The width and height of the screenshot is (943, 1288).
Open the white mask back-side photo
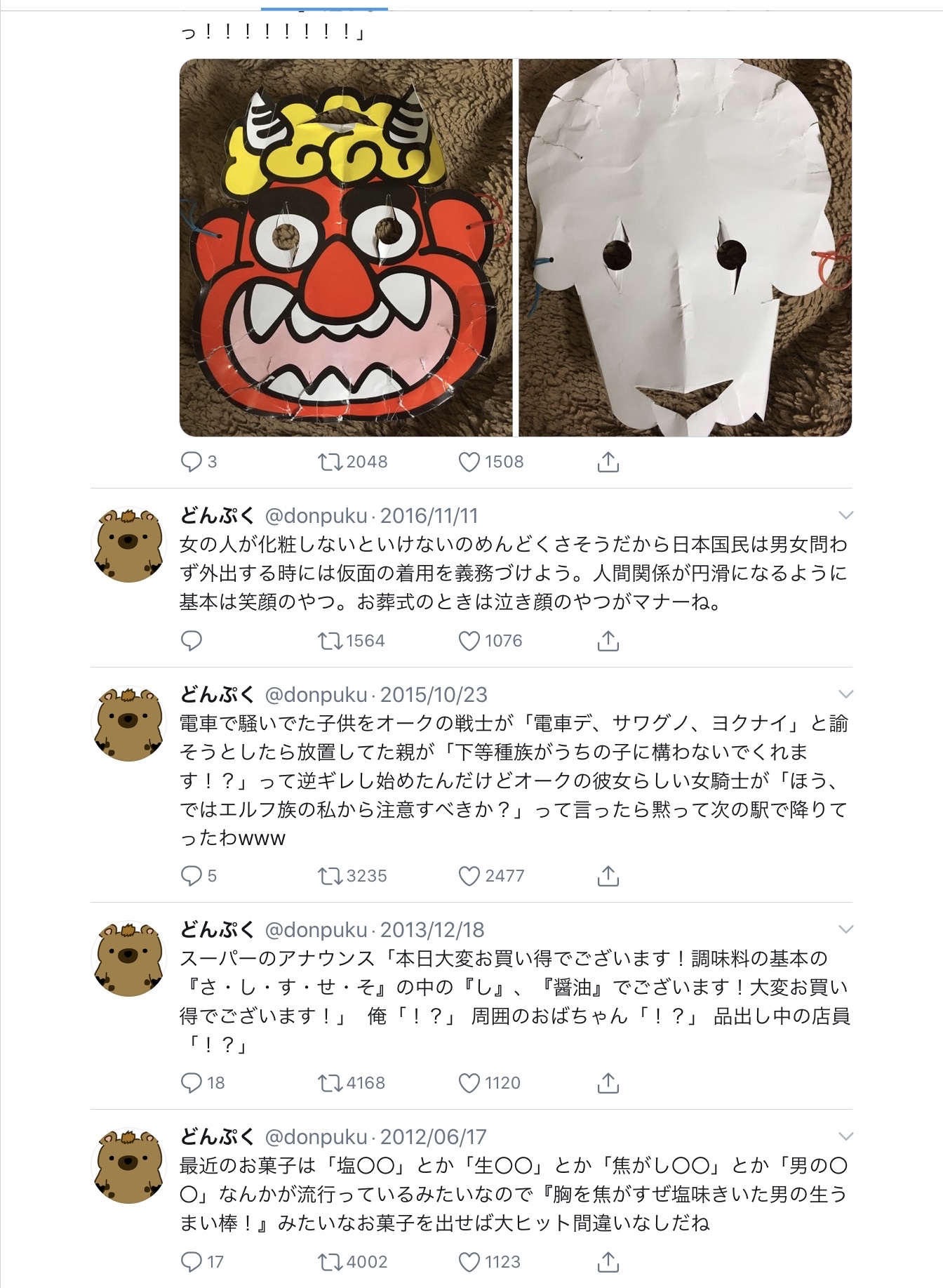coord(685,248)
